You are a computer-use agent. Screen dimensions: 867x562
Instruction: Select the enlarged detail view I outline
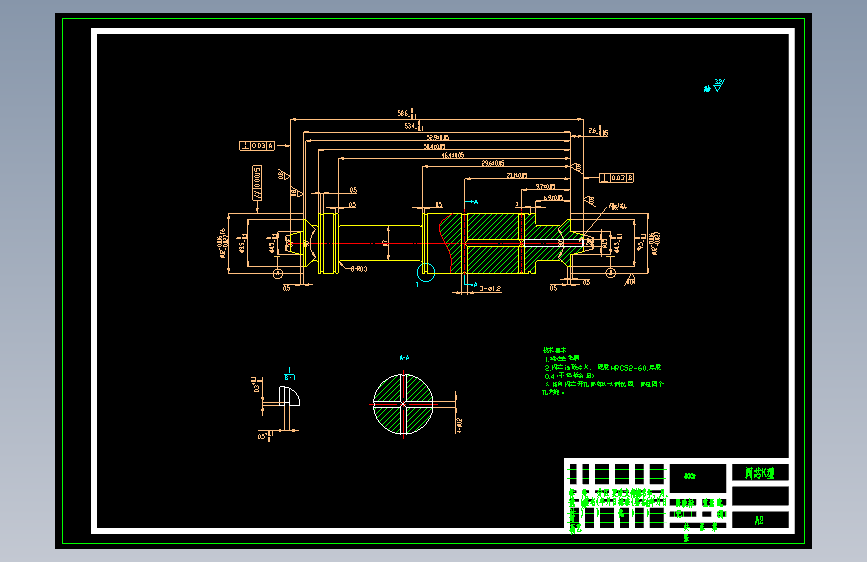pyautogui.click(x=289, y=396)
